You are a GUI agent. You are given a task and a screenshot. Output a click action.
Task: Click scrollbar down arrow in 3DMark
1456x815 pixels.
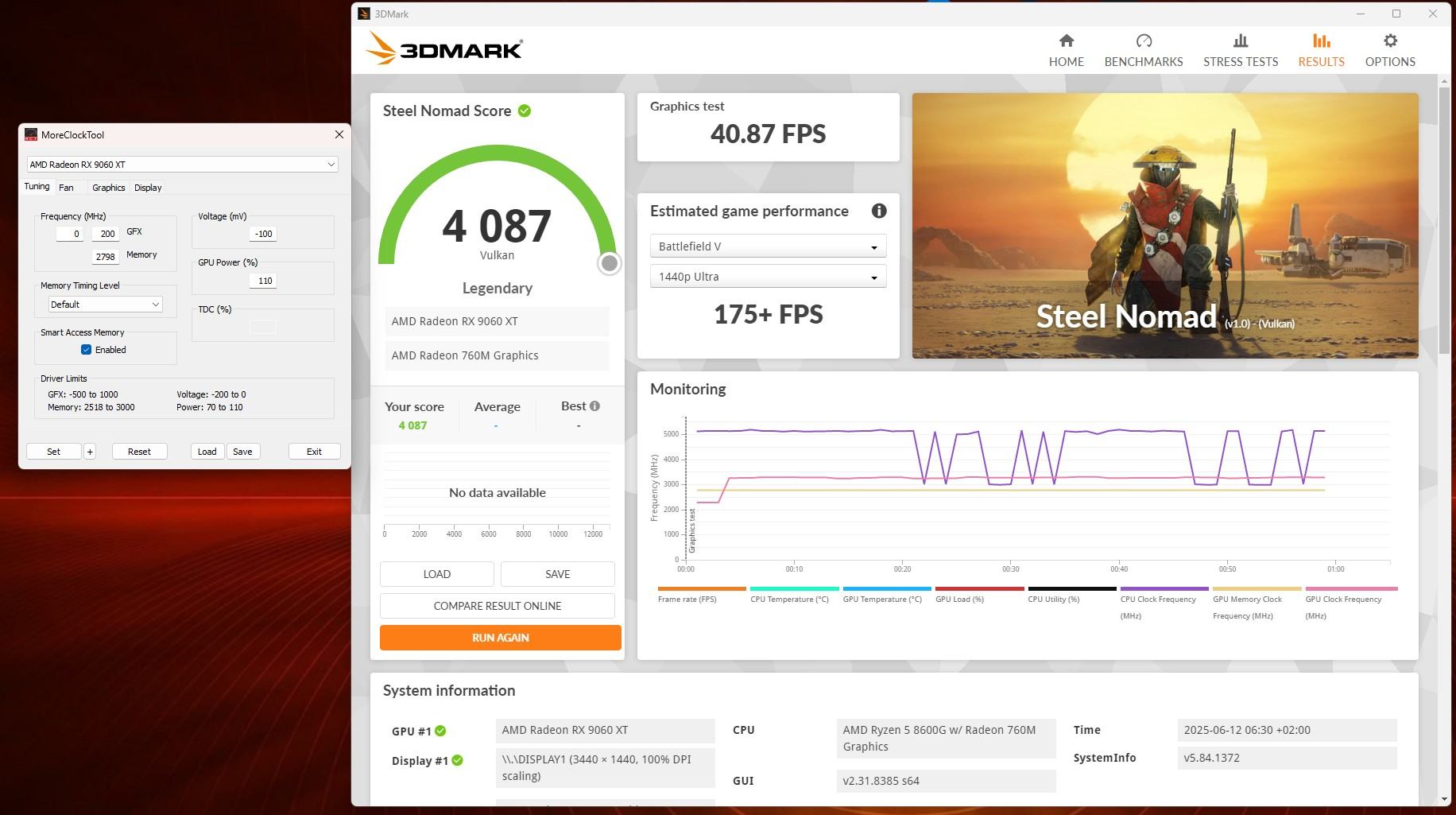click(x=1444, y=799)
